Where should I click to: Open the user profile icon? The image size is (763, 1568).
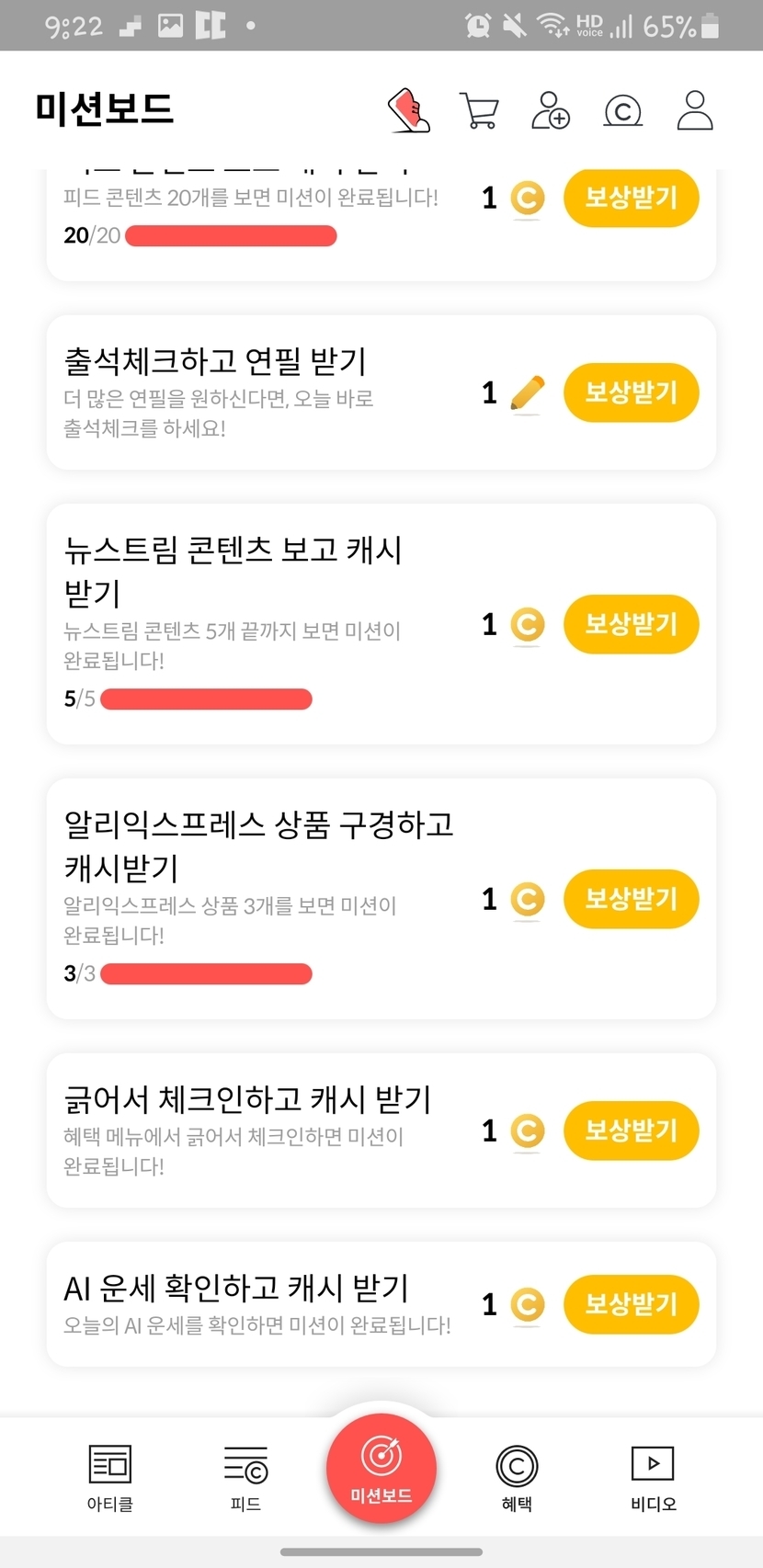click(x=695, y=111)
